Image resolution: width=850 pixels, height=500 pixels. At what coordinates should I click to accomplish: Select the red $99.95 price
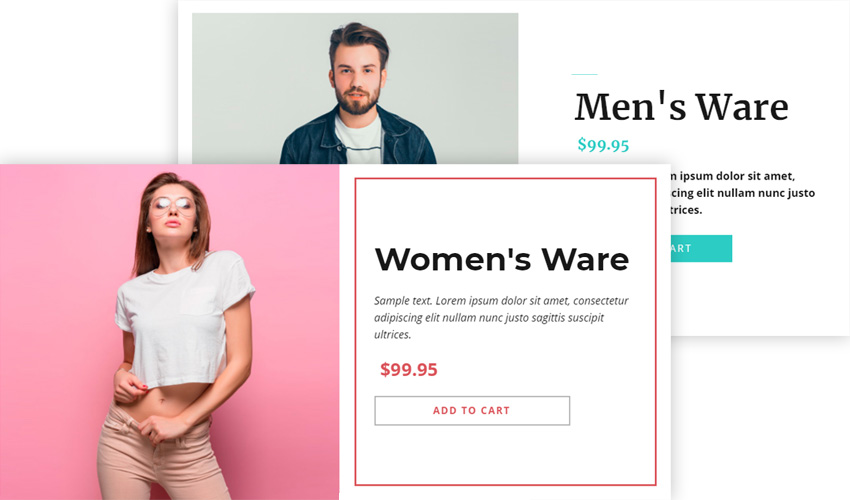tap(408, 369)
